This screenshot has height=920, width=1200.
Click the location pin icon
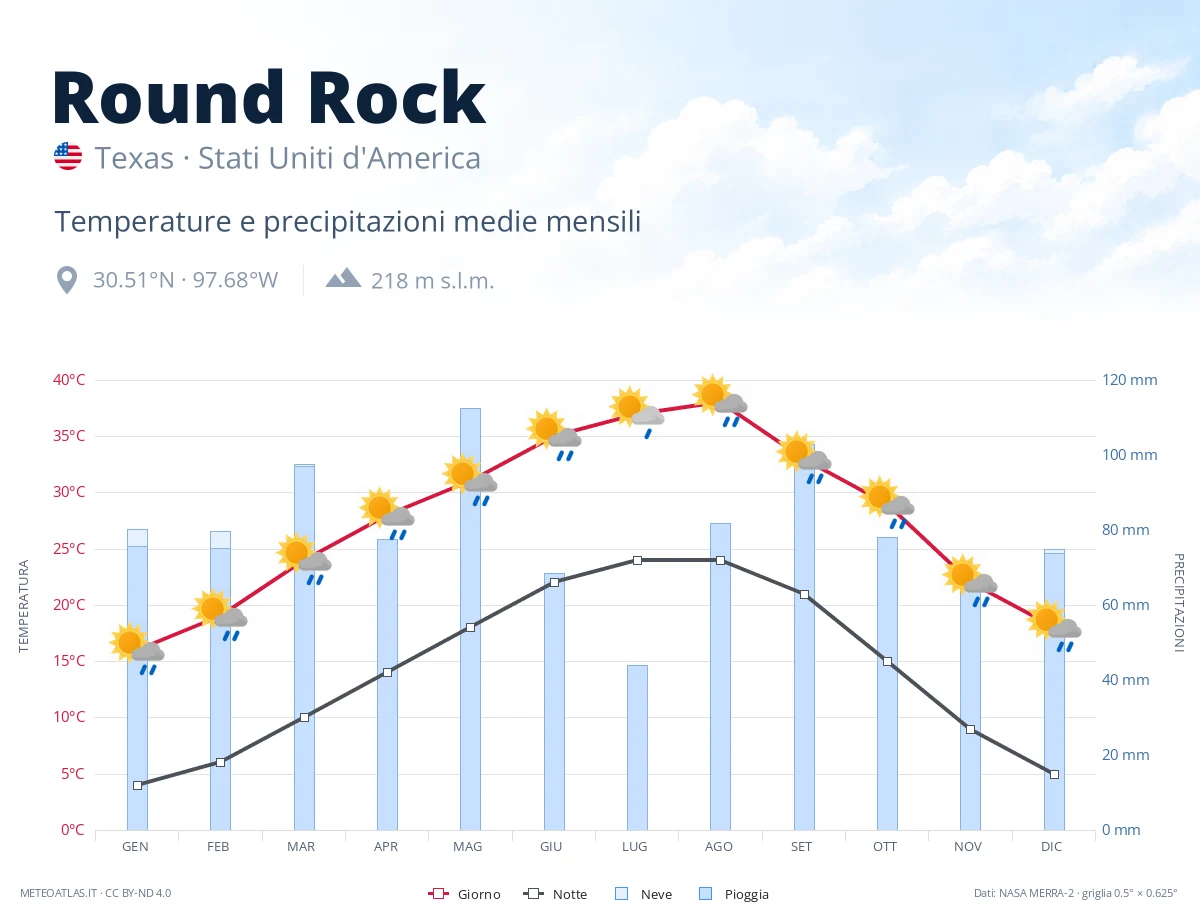[x=67, y=280]
